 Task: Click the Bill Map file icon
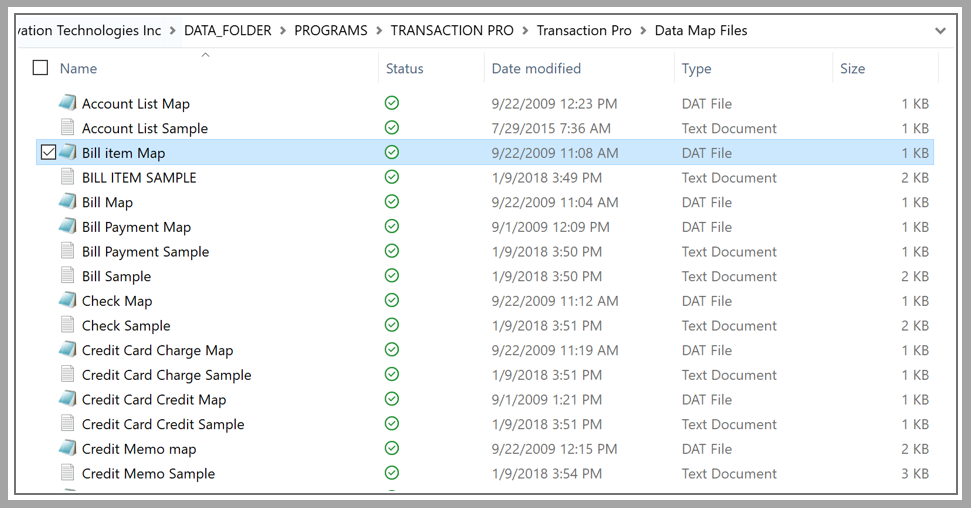pos(67,202)
